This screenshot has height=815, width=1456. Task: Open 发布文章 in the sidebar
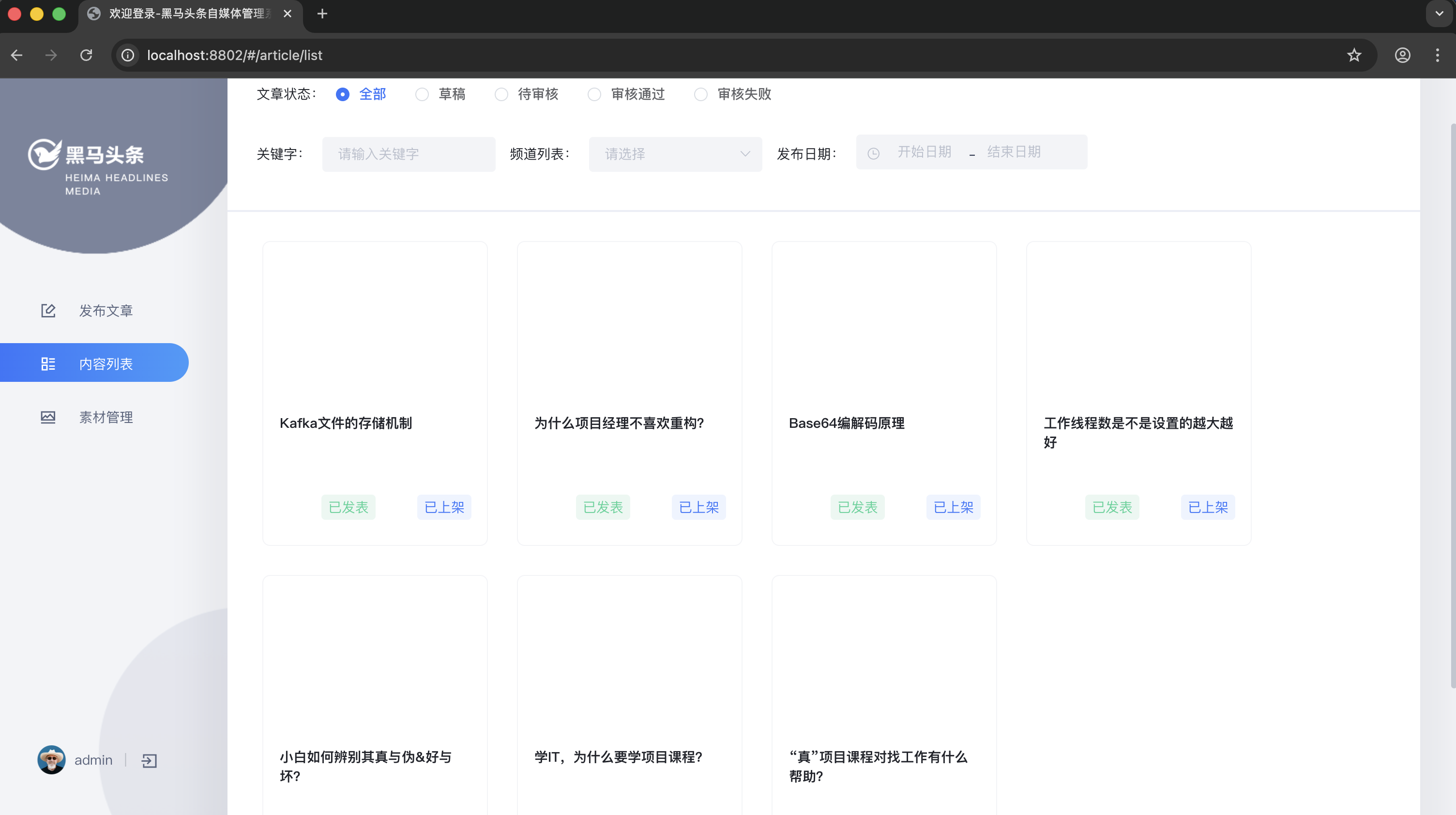click(106, 310)
